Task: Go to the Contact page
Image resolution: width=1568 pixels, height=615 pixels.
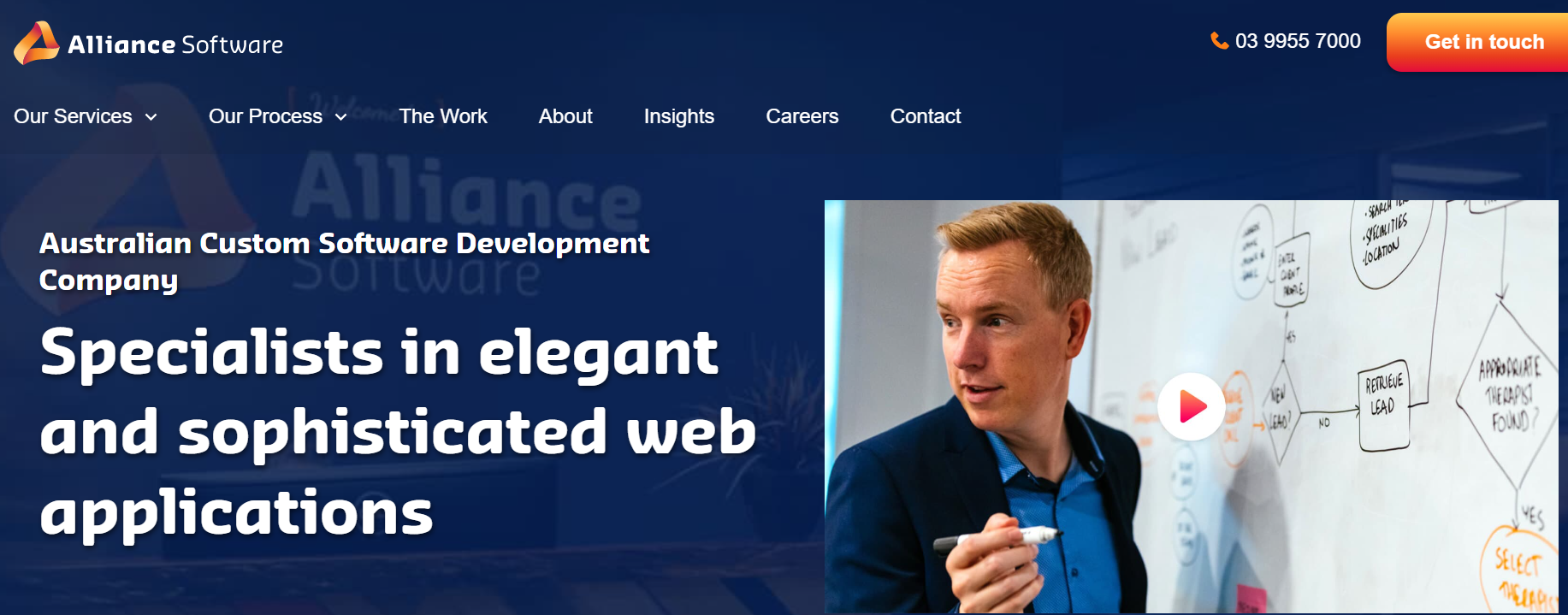Action: 926,116
